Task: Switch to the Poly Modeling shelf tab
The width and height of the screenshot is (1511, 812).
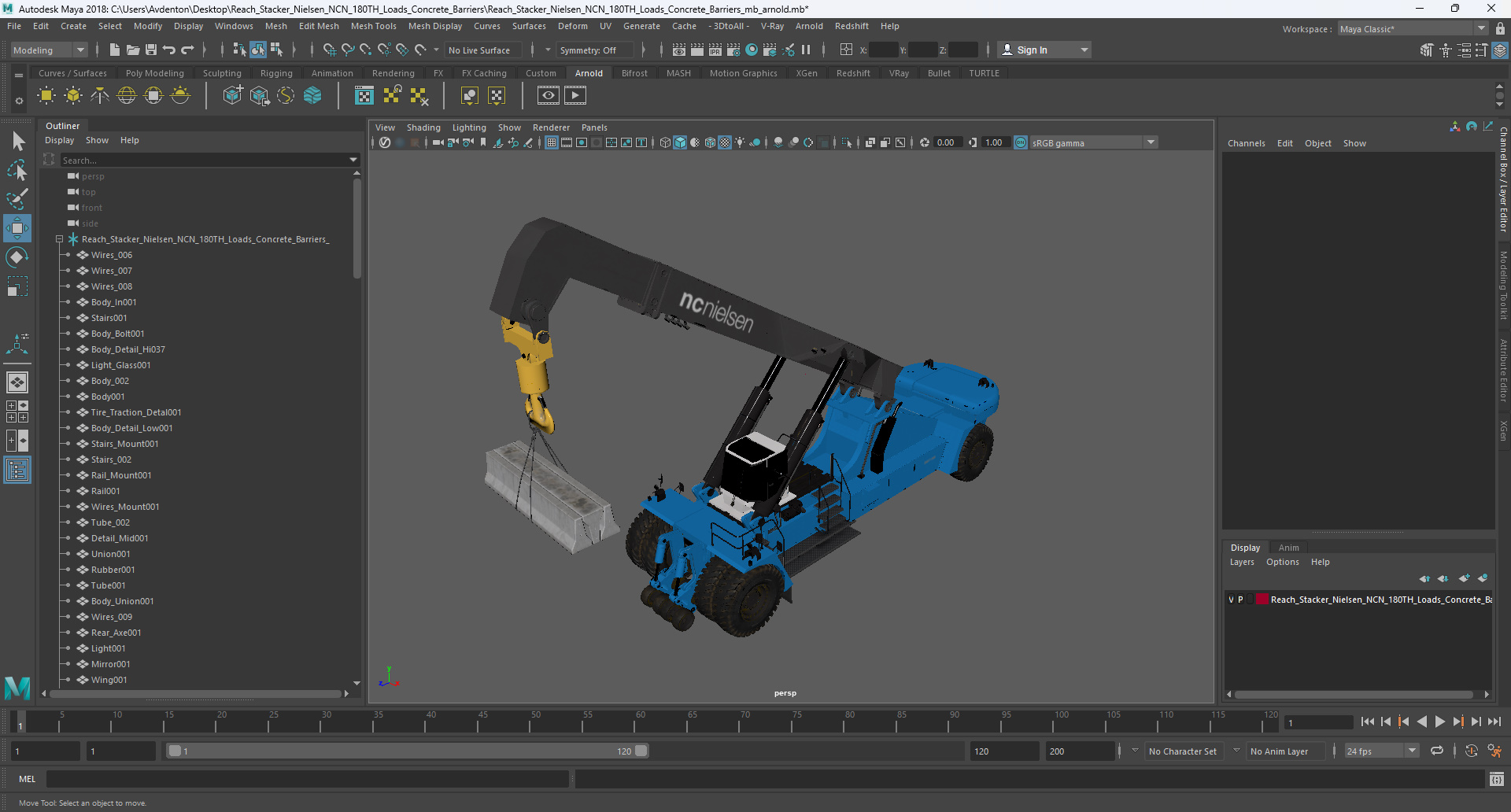Action: (155, 73)
